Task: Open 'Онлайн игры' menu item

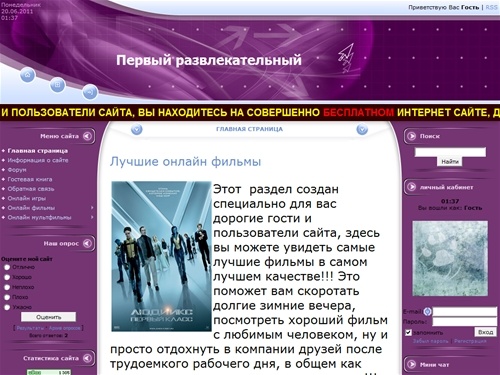Action: pos(27,198)
